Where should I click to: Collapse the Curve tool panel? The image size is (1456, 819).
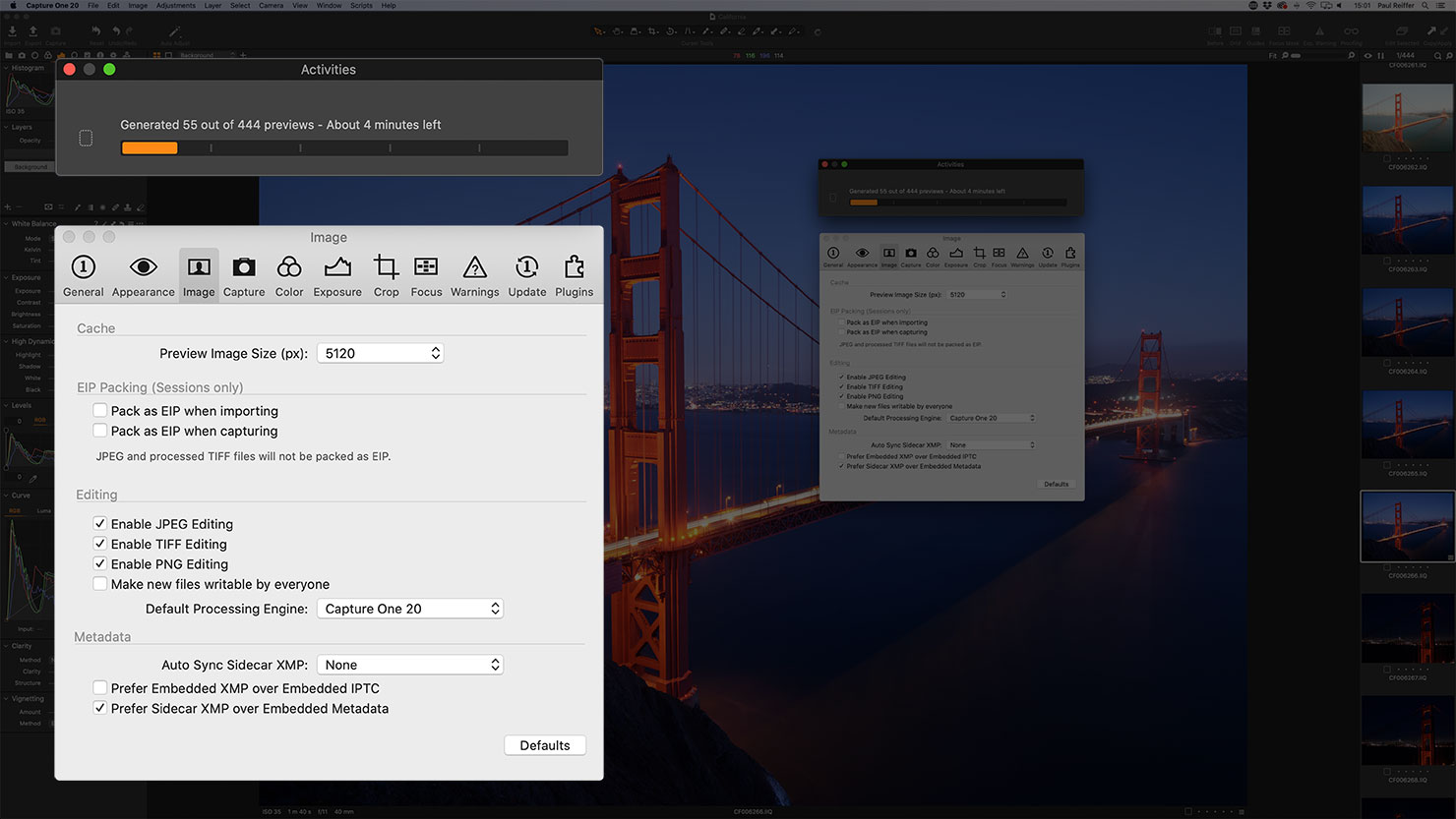point(6,496)
